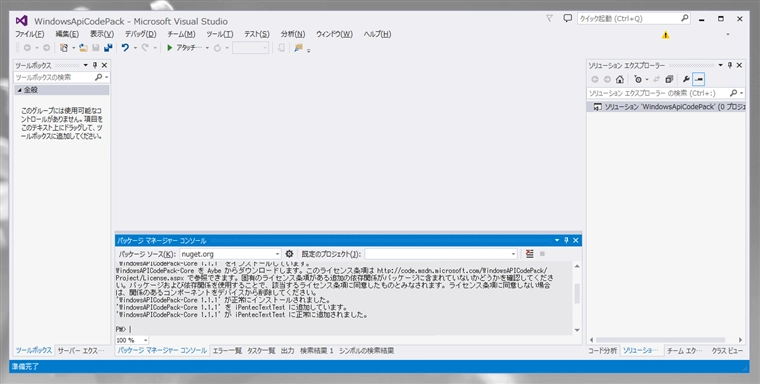Viewport: 760px width, 384px height.
Task: Switch to the コード分析 tab
Action: coord(602,351)
